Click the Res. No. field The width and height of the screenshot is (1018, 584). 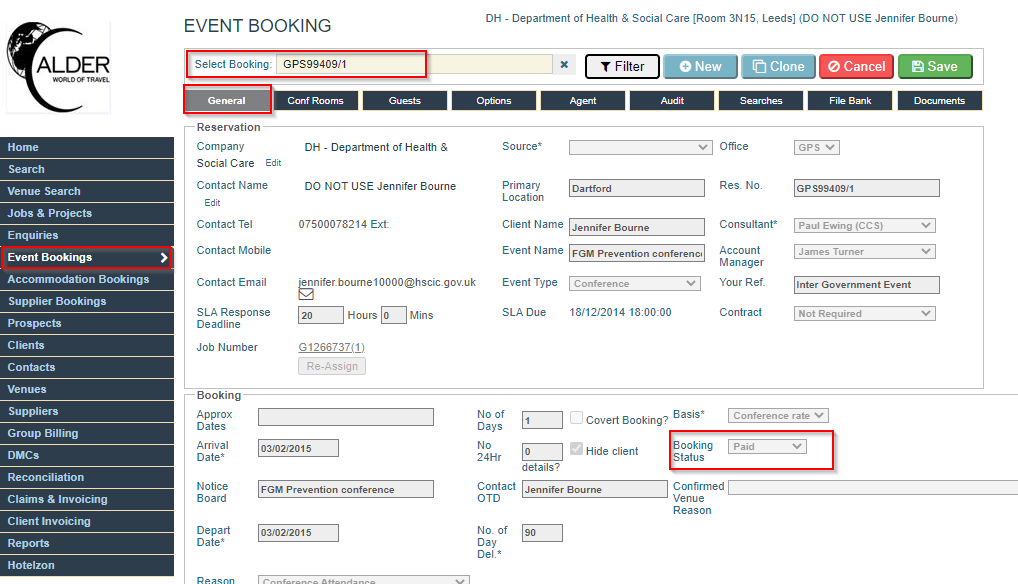(x=866, y=188)
